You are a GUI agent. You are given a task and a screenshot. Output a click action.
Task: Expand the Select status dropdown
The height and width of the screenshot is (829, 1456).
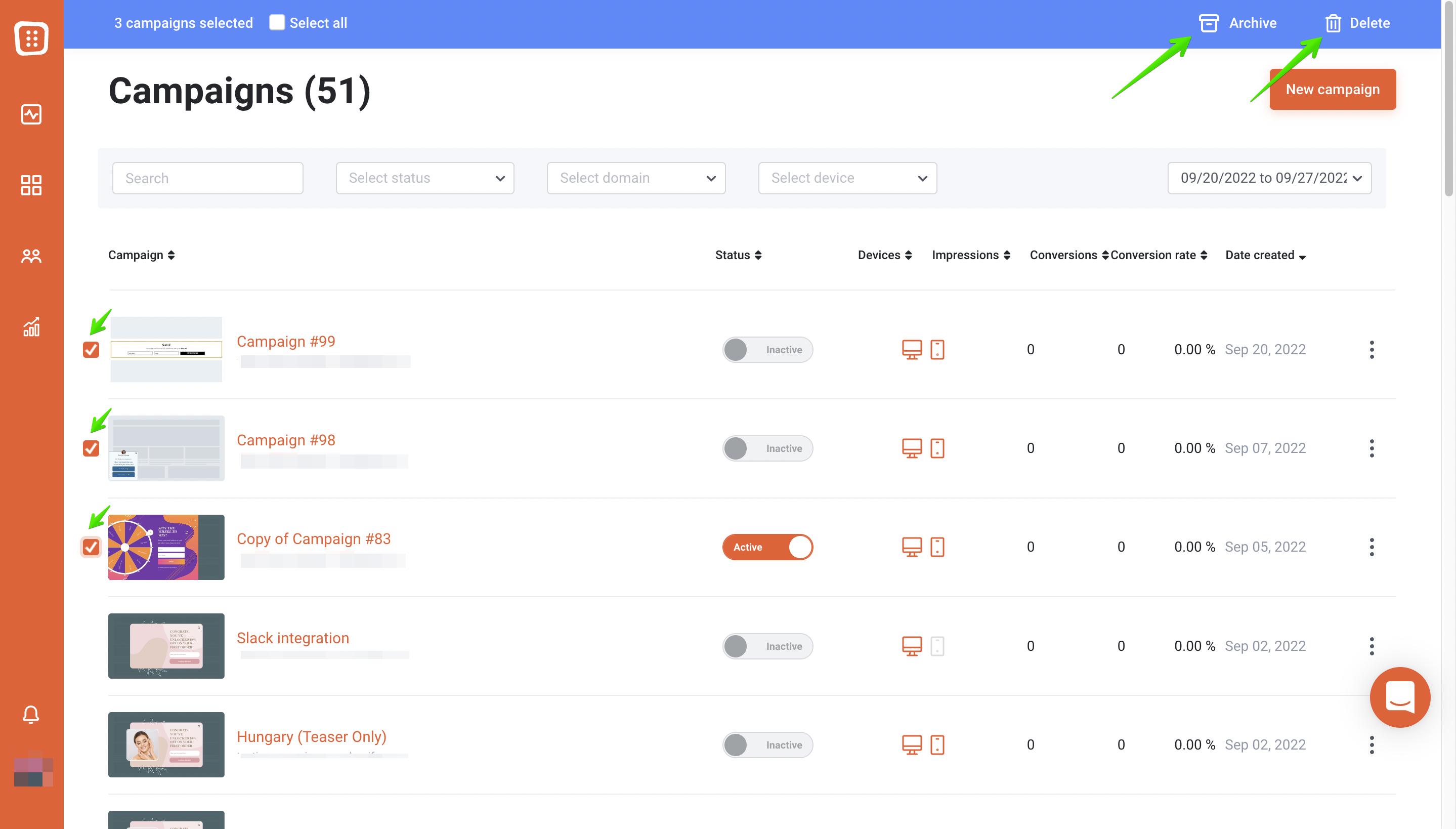(x=424, y=178)
